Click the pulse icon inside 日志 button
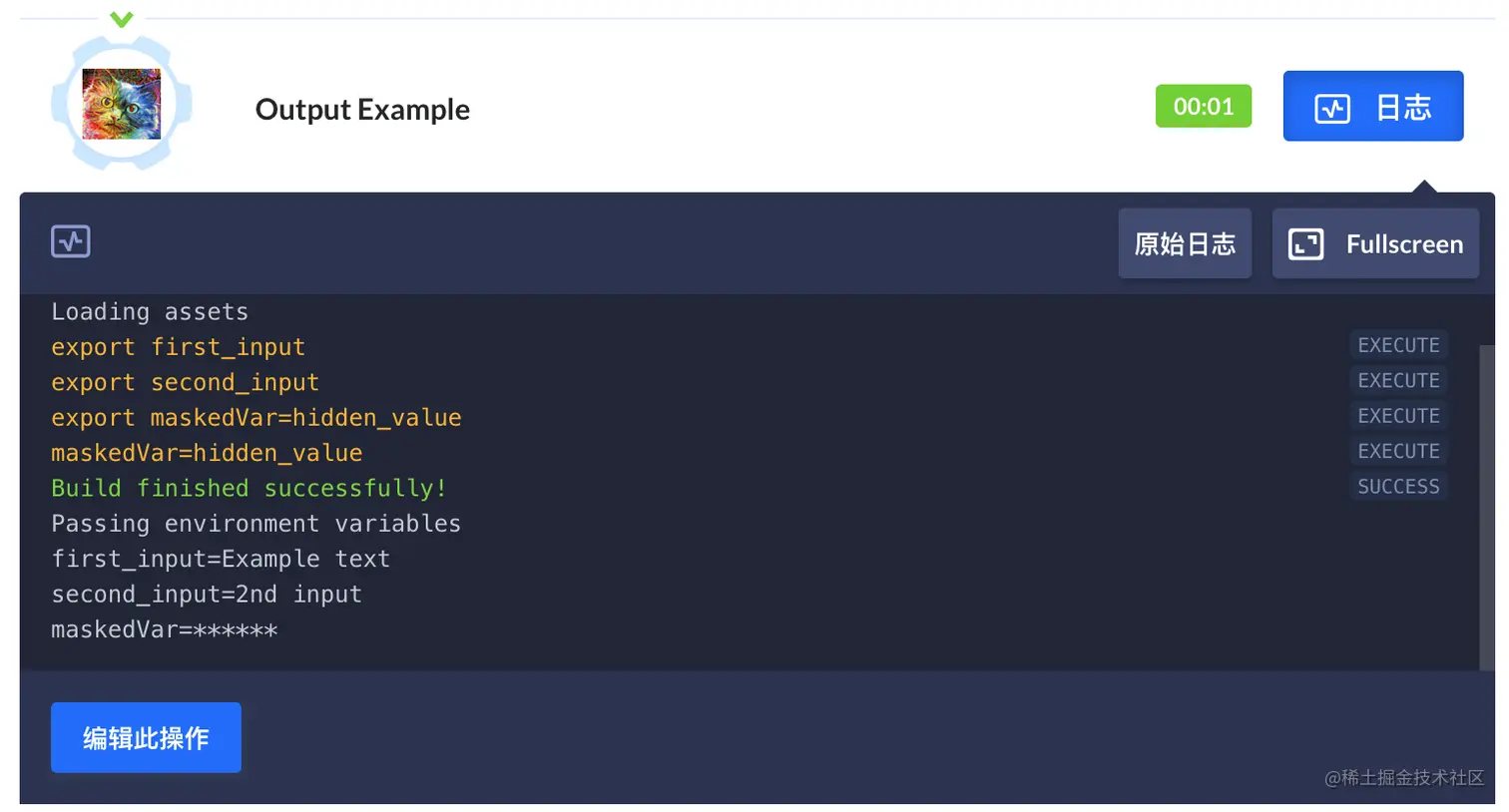 (x=1332, y=108)
